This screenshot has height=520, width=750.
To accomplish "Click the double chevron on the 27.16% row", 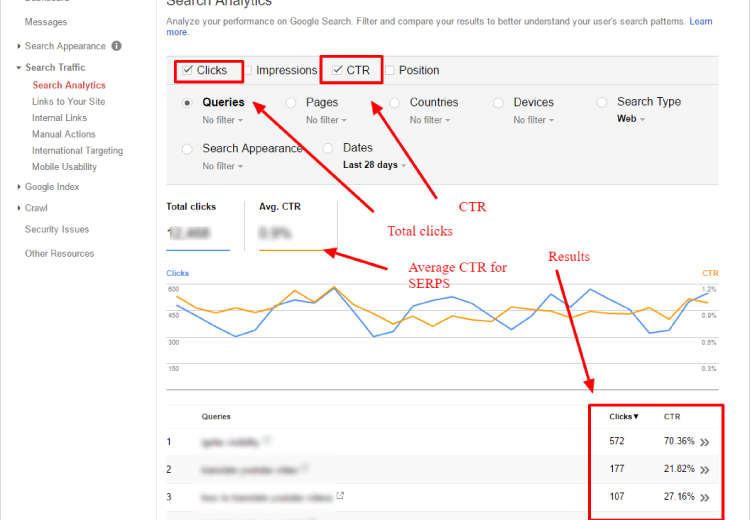I will [x=704, y=497].
